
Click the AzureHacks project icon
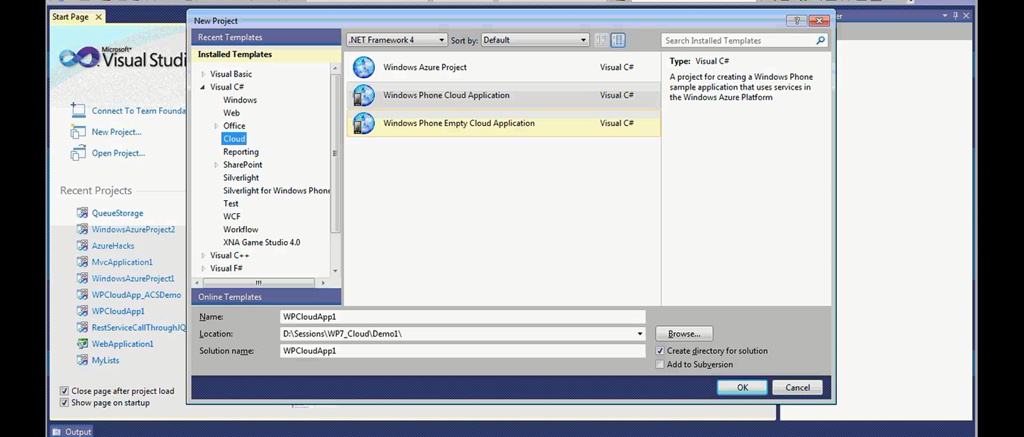pyautogui.click(x=82, y=246)
